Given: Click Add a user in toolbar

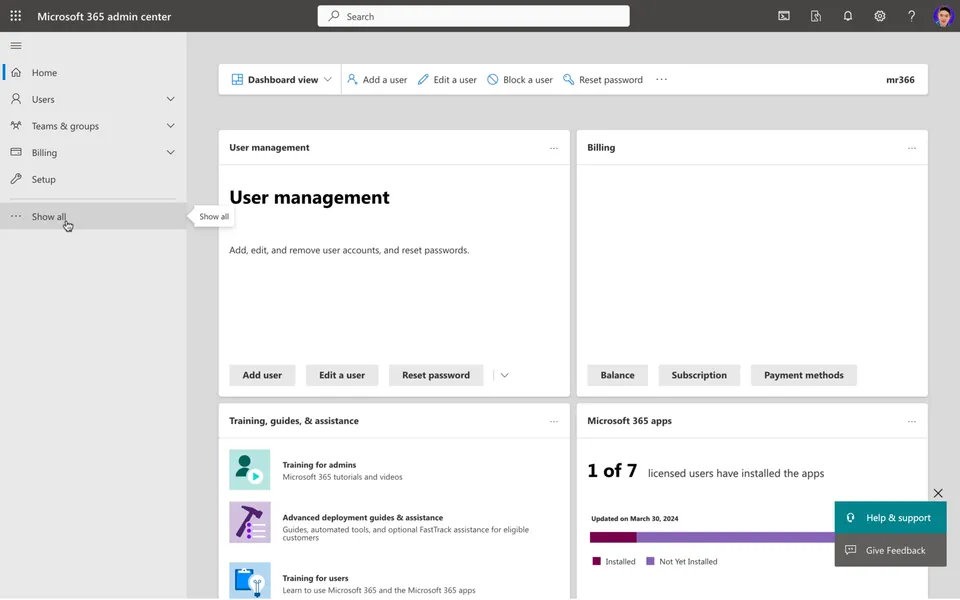Looking at the screenshot, I should click(x=377, y=80).
